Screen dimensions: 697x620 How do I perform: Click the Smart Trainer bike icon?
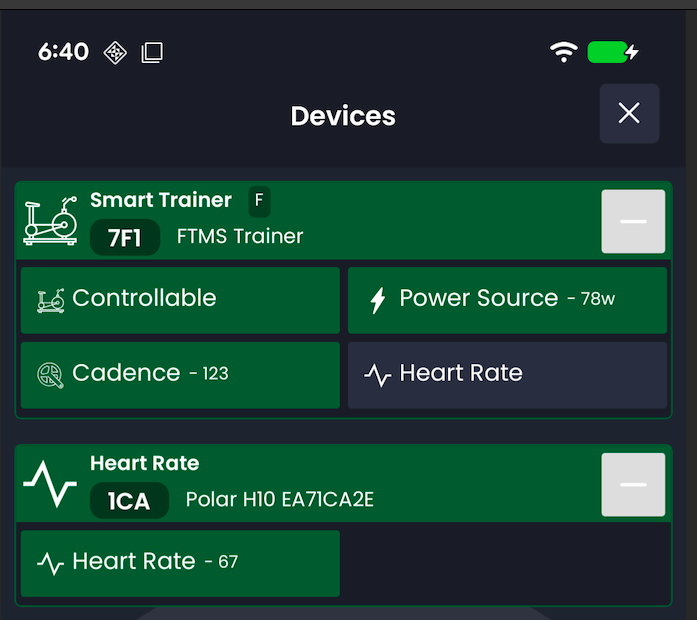coord(50,221)
